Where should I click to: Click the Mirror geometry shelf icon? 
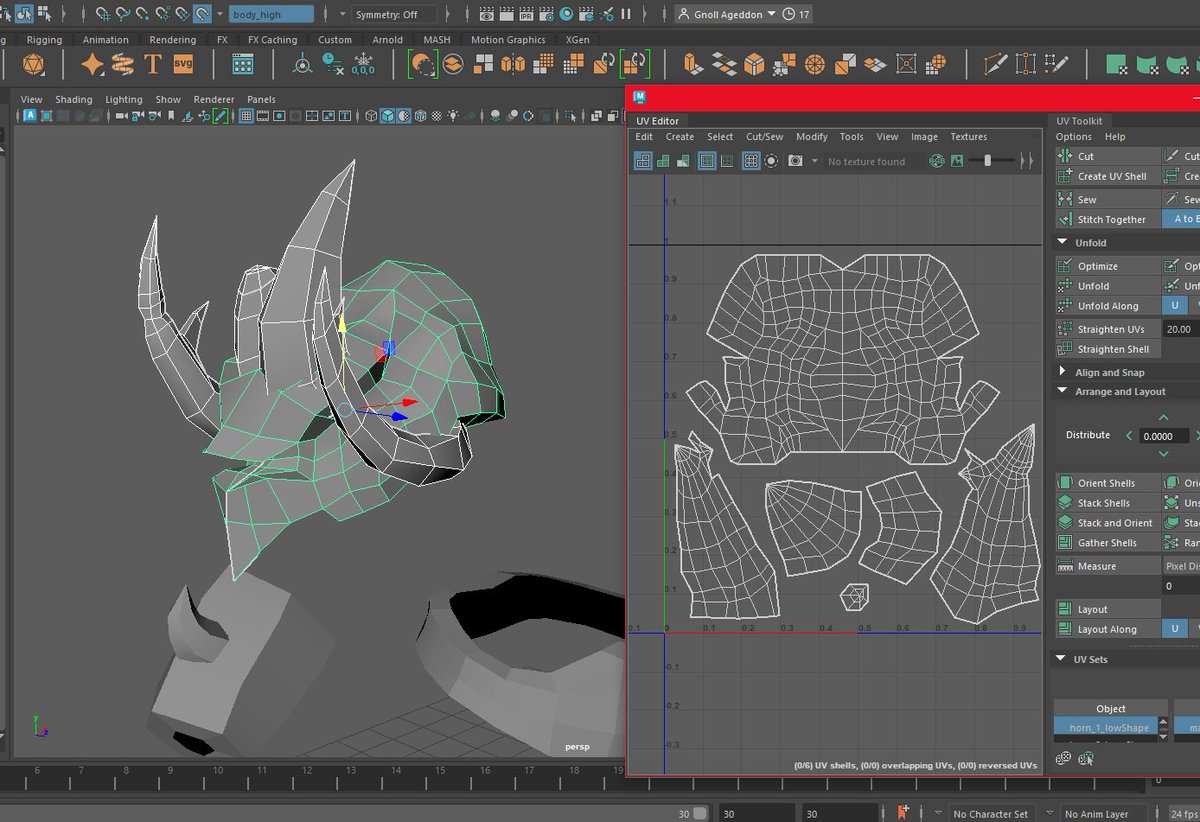513,65
